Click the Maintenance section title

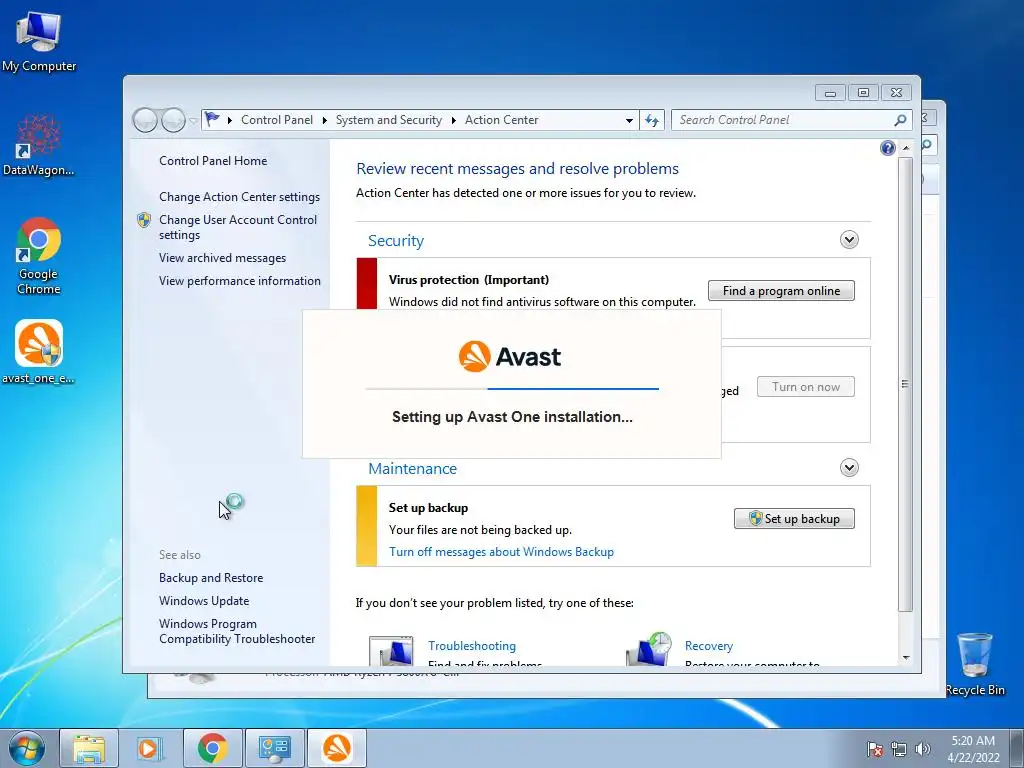(412, 468)
